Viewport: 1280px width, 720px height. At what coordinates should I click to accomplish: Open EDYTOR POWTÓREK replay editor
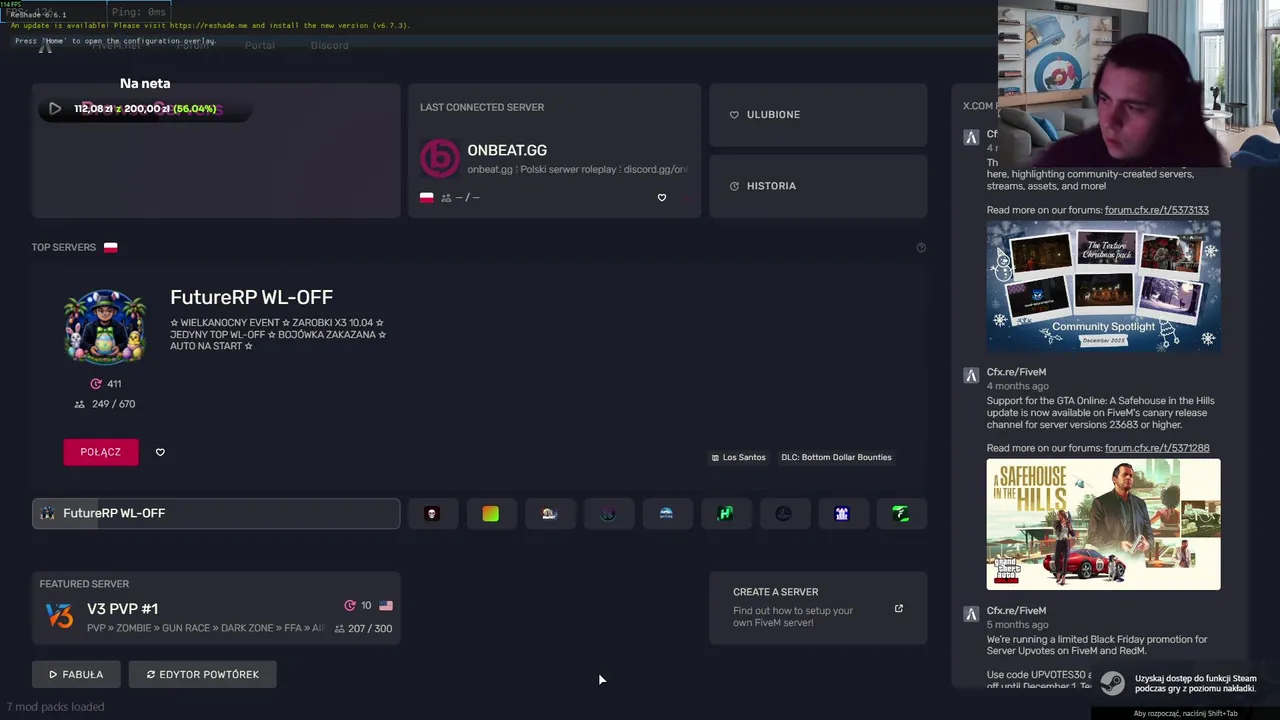202,674
